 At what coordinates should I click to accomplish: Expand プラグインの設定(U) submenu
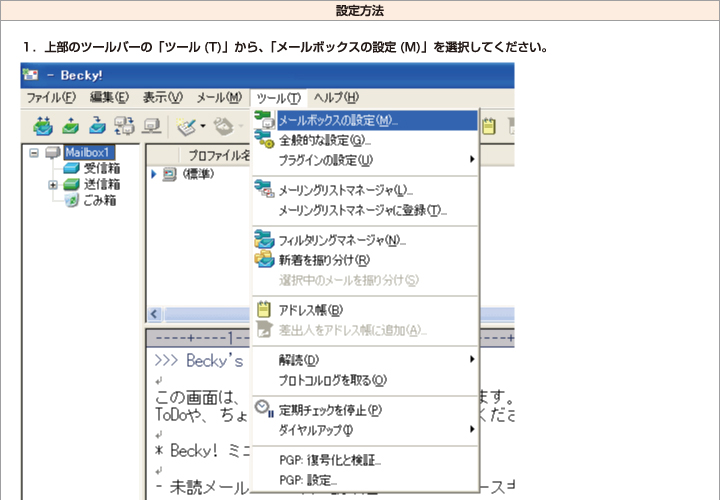tap(365, 160)
